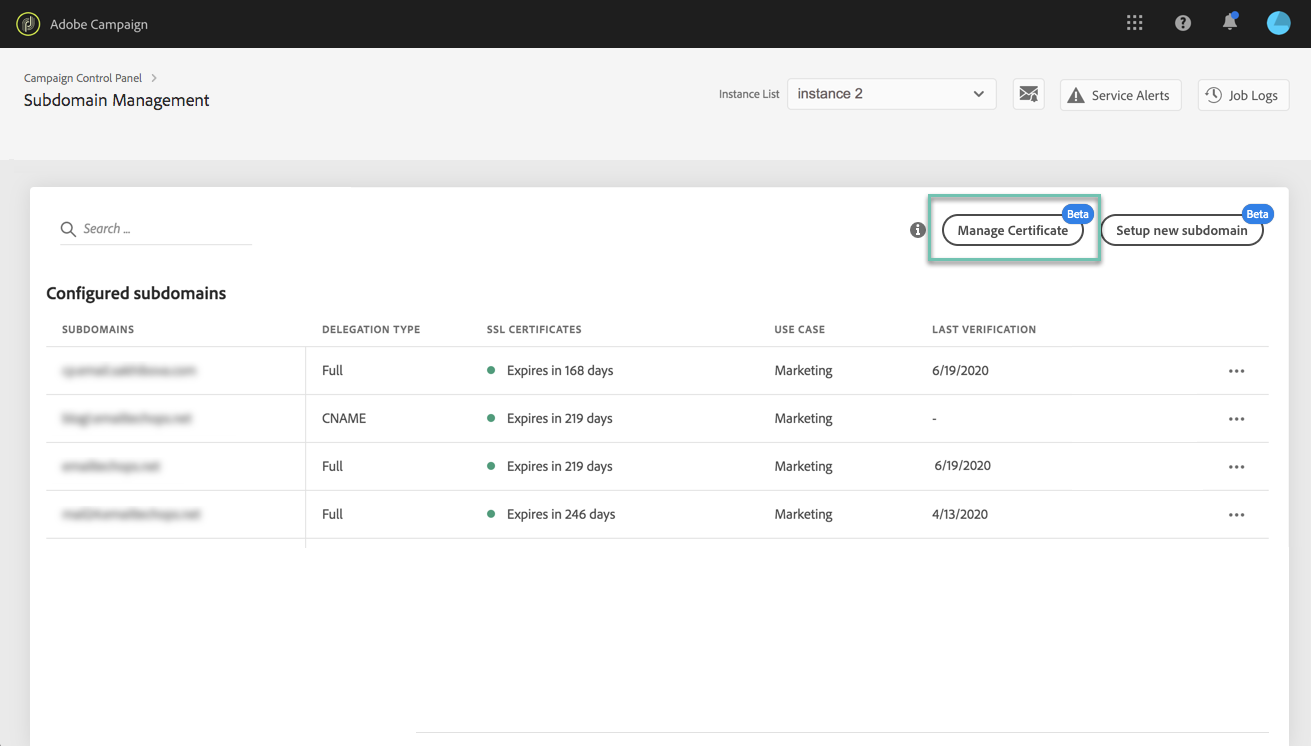
Task: Click the SSL CERTIFICATES column header
Action: pos(534,329)
